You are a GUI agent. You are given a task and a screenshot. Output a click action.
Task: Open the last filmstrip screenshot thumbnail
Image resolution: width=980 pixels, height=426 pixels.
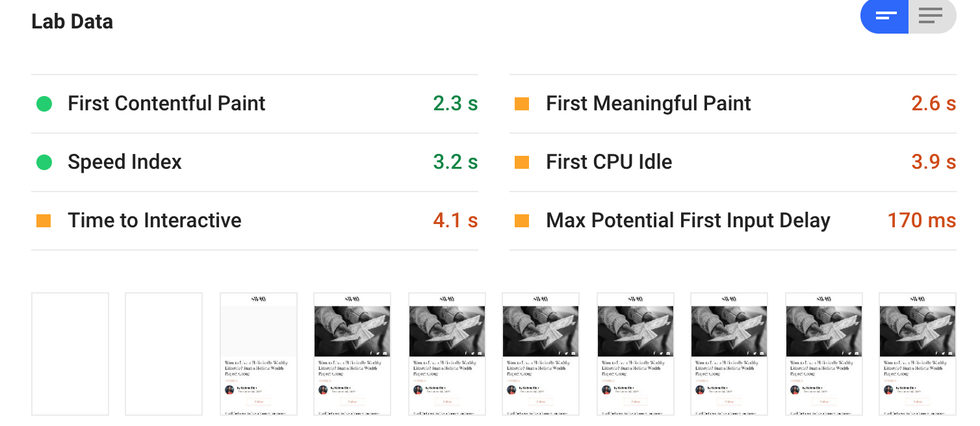pos(917,354)
